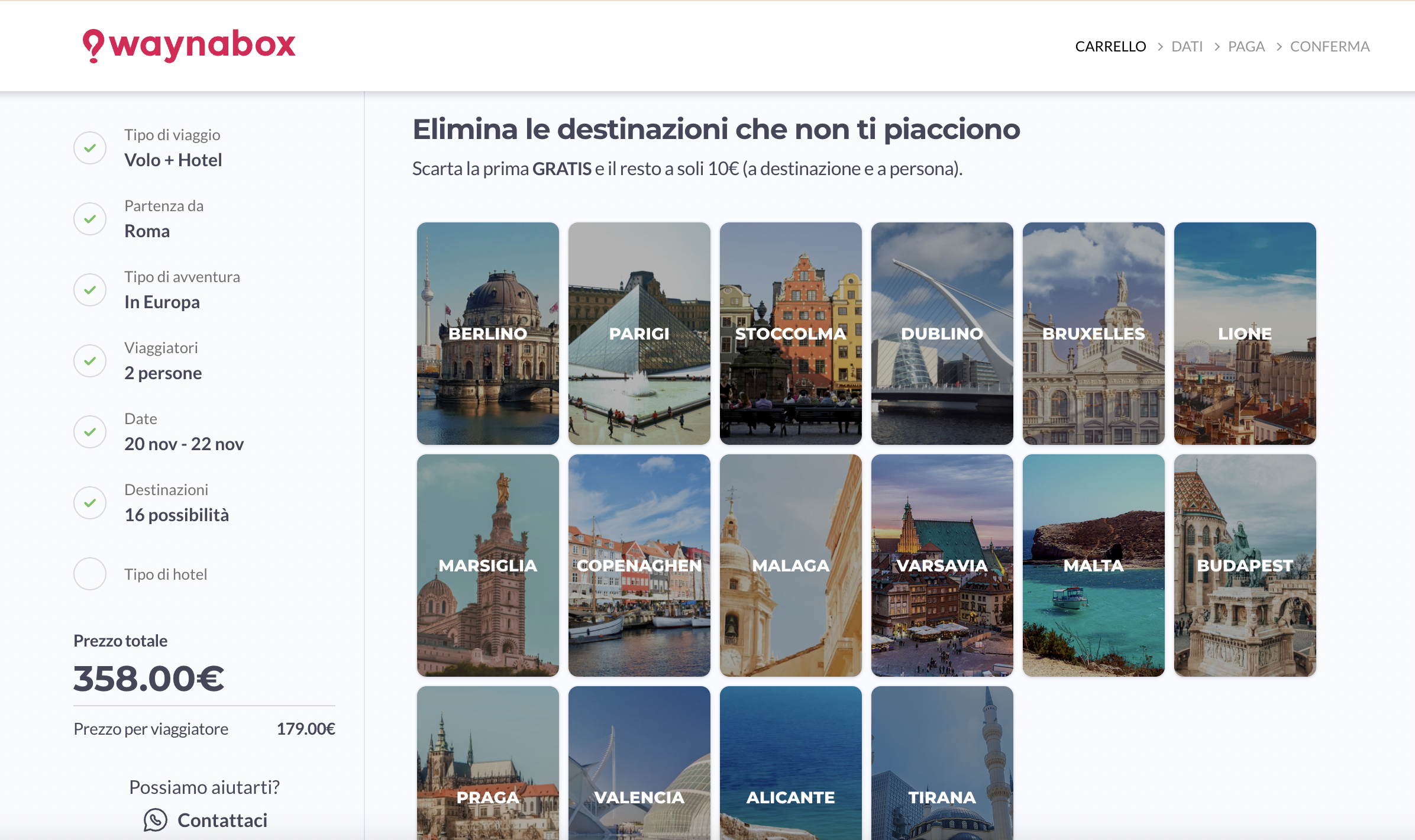Open the Contattaci link
This screenshot has width=1415, height=840.
222,820
